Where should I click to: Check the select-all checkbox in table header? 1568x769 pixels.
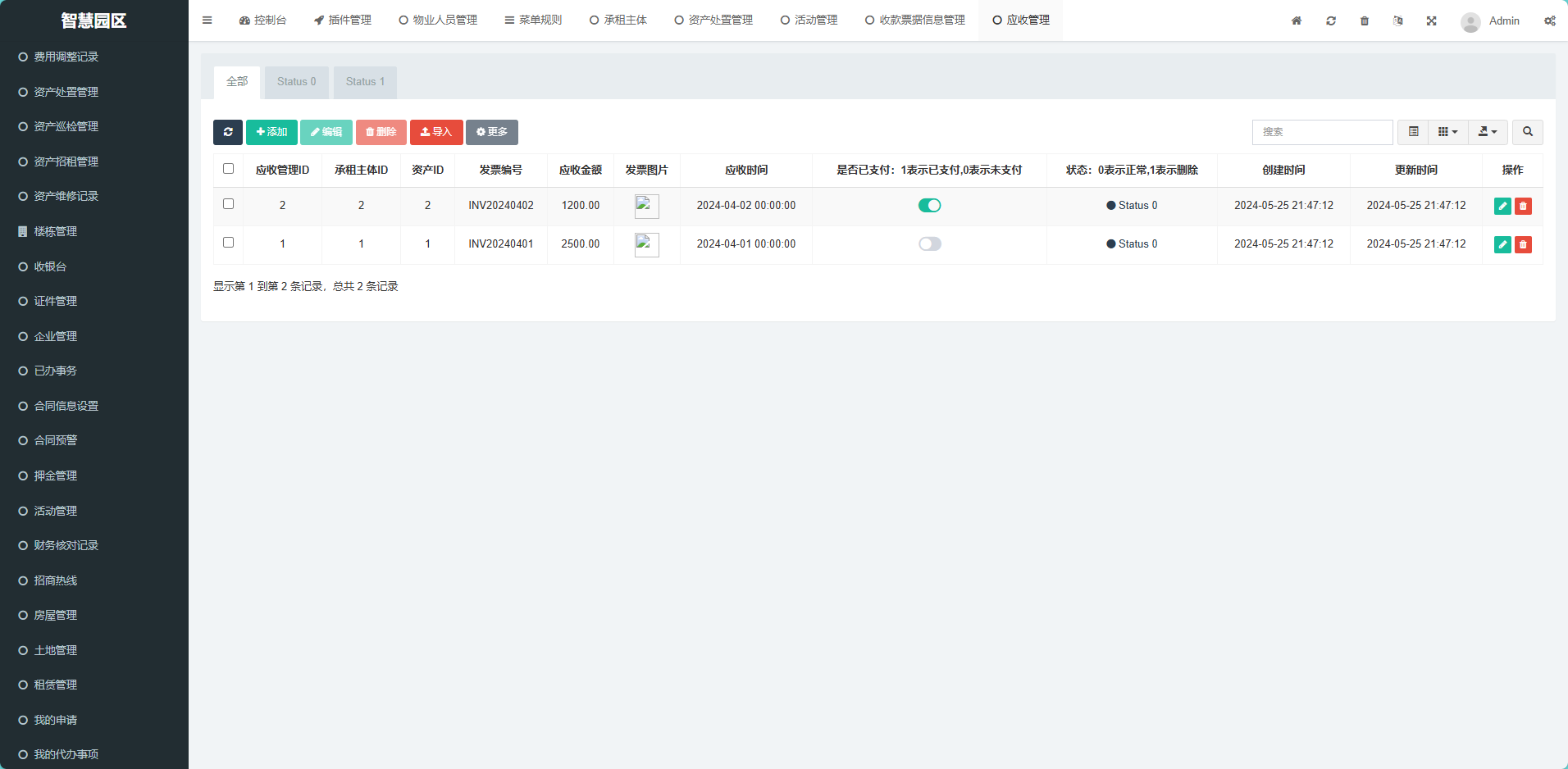[229, 169]
